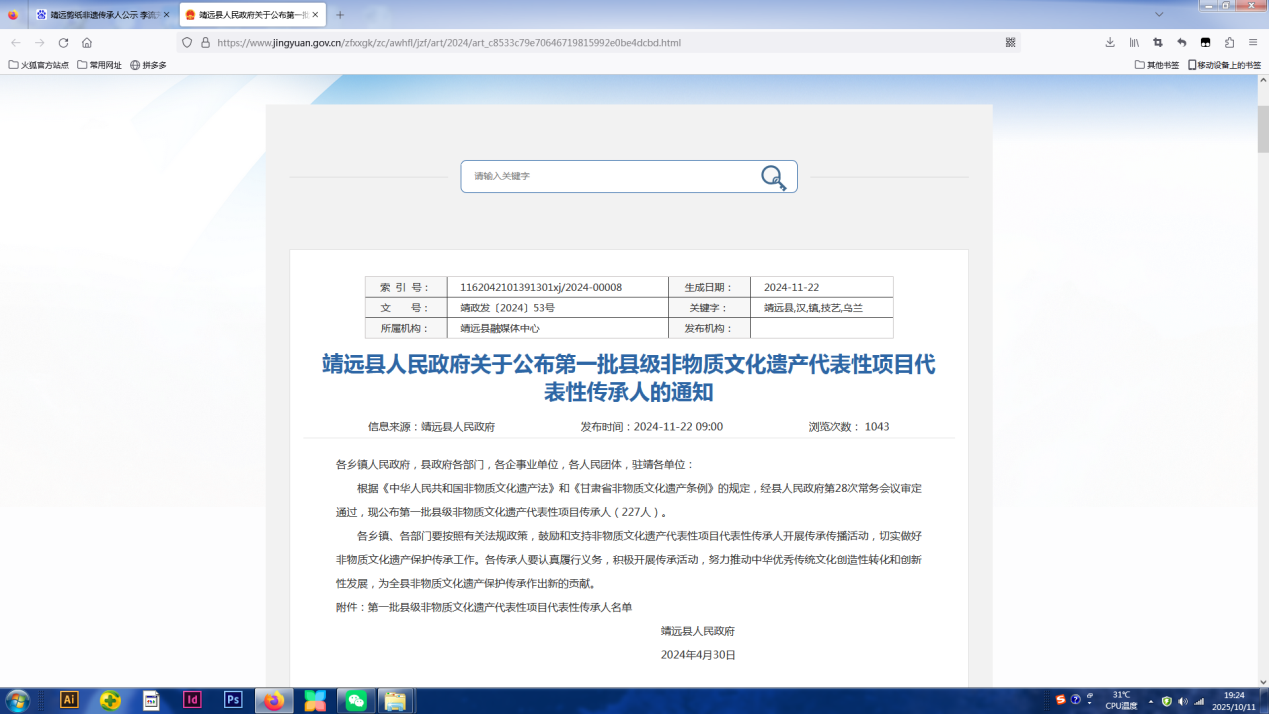The width and height of the screenshot is (1269, 714).
Task: Click the keyword search input field
Action: [x=610, y=177]
